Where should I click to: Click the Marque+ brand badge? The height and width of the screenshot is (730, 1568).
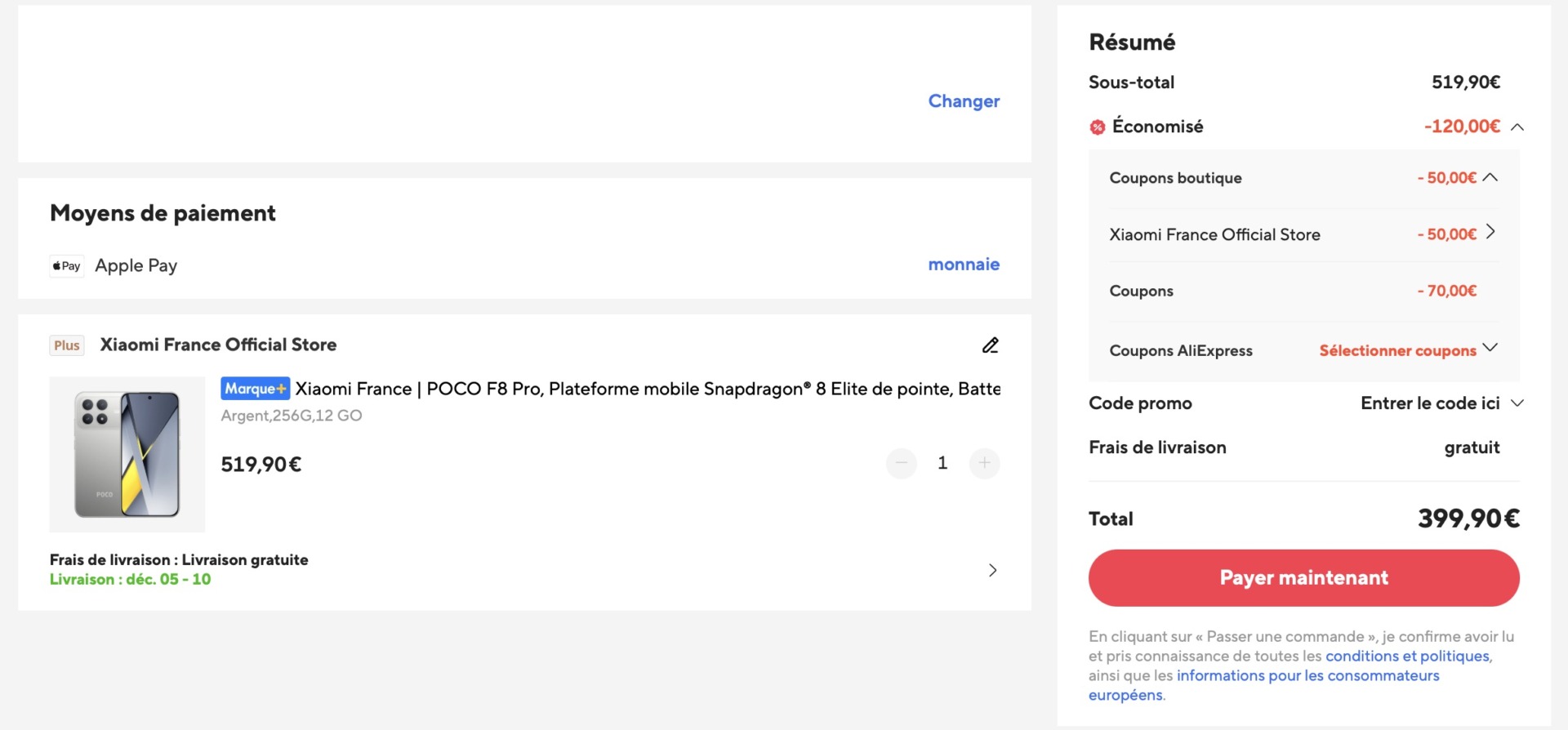pos(255,389)
